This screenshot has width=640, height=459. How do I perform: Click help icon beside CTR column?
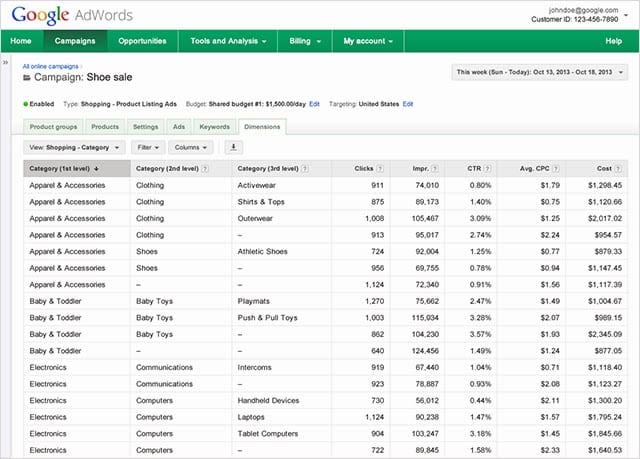click(x=487, y=169)
